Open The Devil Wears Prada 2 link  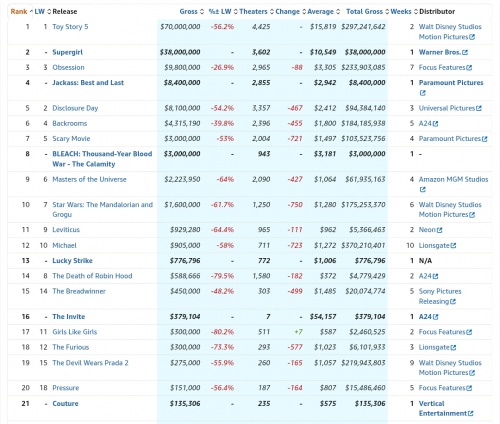[x=90, y=363]
